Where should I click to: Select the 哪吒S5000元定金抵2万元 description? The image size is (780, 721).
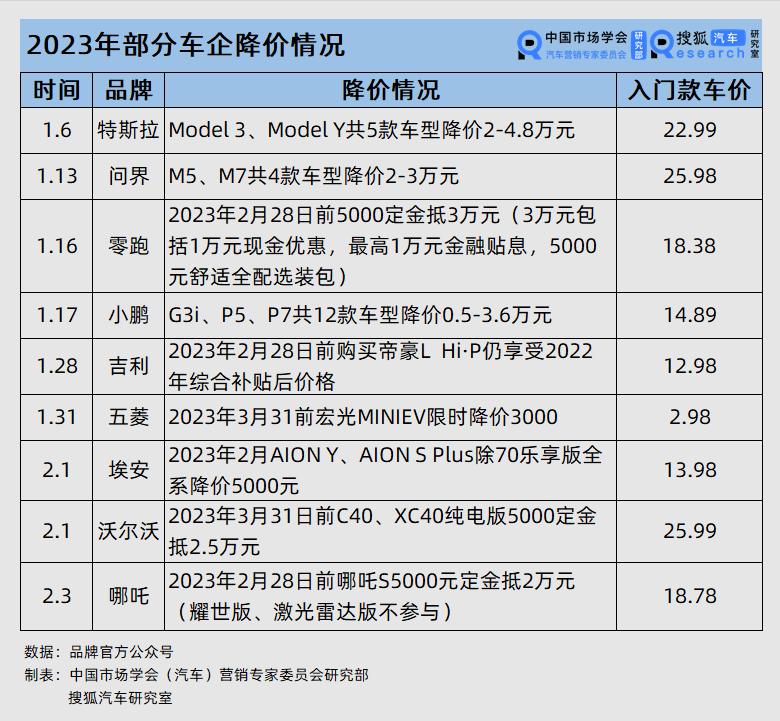click(x=372, y=596)
